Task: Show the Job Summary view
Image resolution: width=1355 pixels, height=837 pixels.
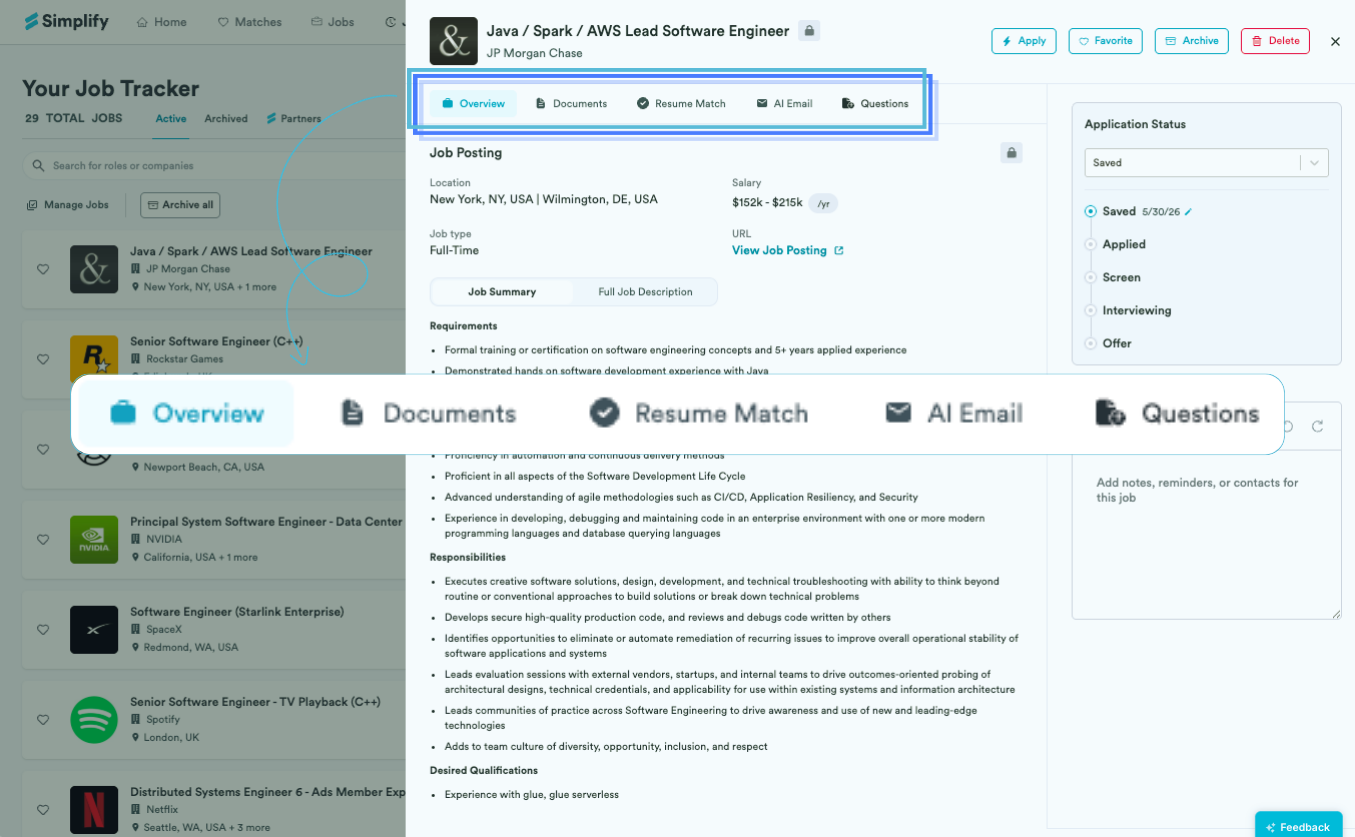Action: click(502, 292)
